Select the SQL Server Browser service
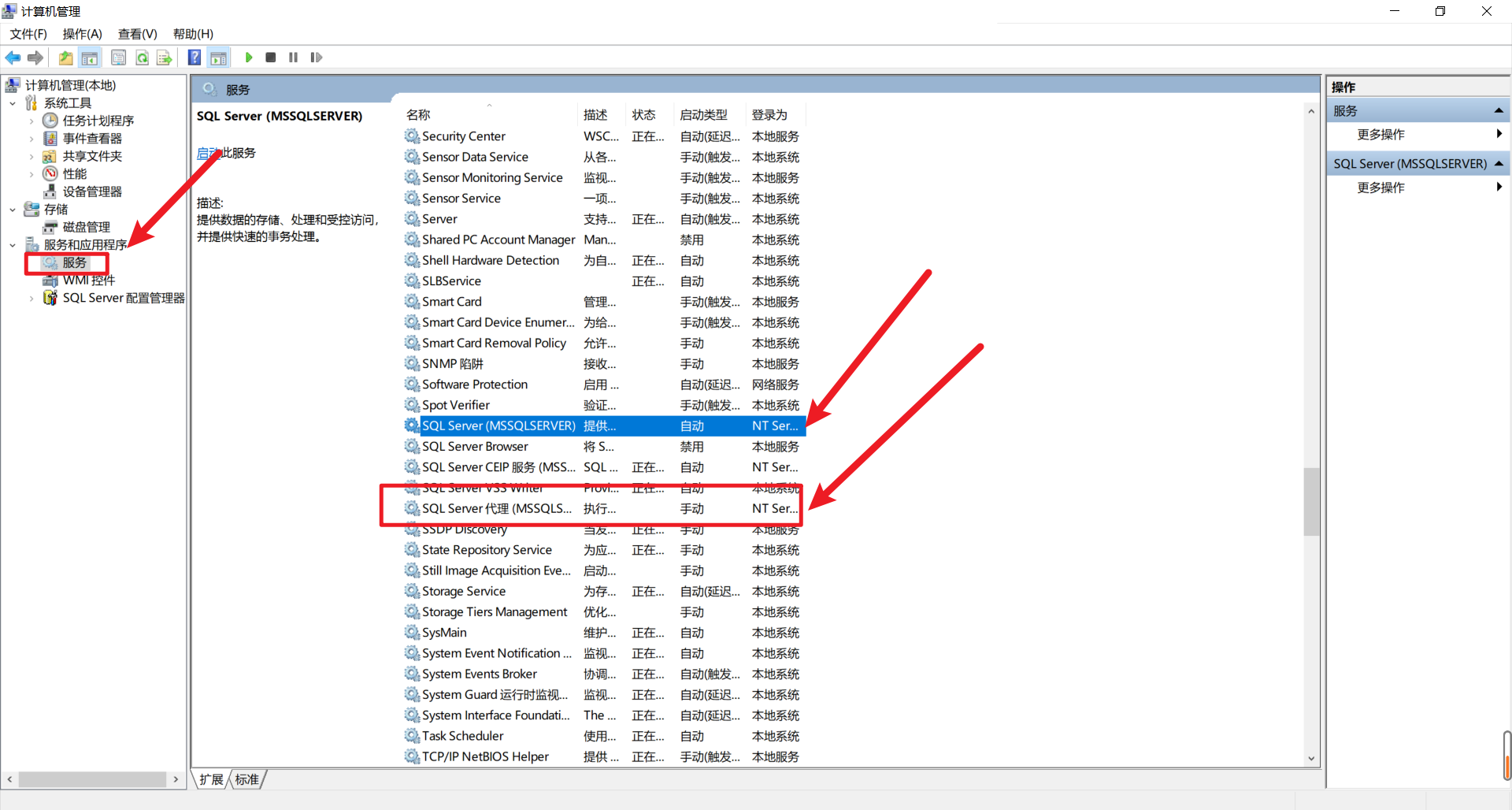The width and height of the screenshot is (1512, 810). 604,446
